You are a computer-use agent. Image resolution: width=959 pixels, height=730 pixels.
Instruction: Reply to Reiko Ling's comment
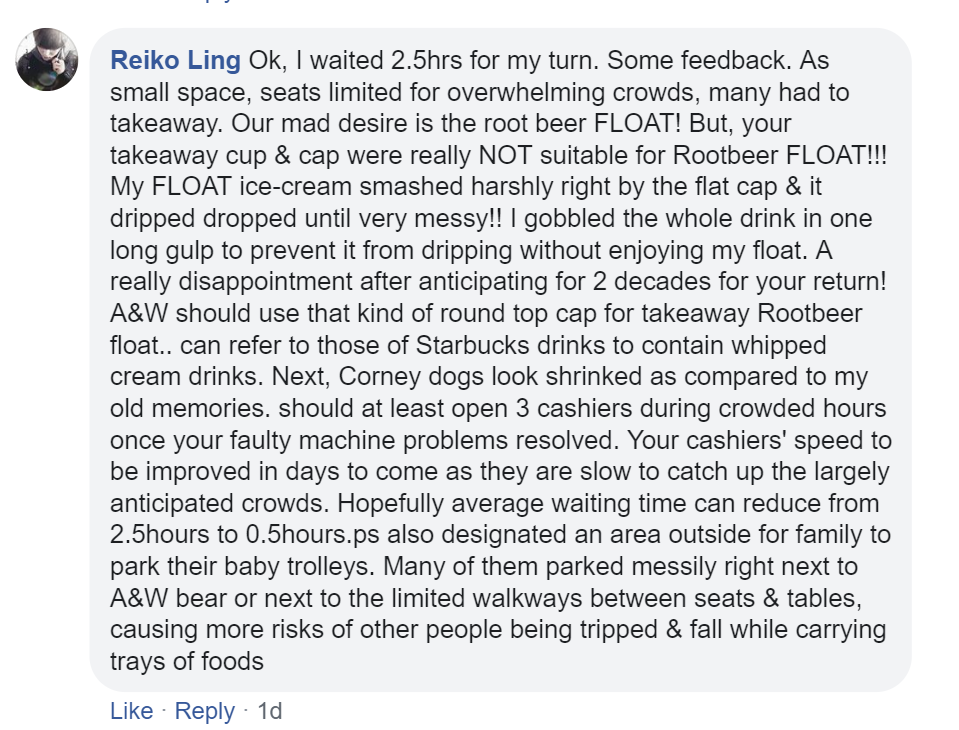click(204, 711)
